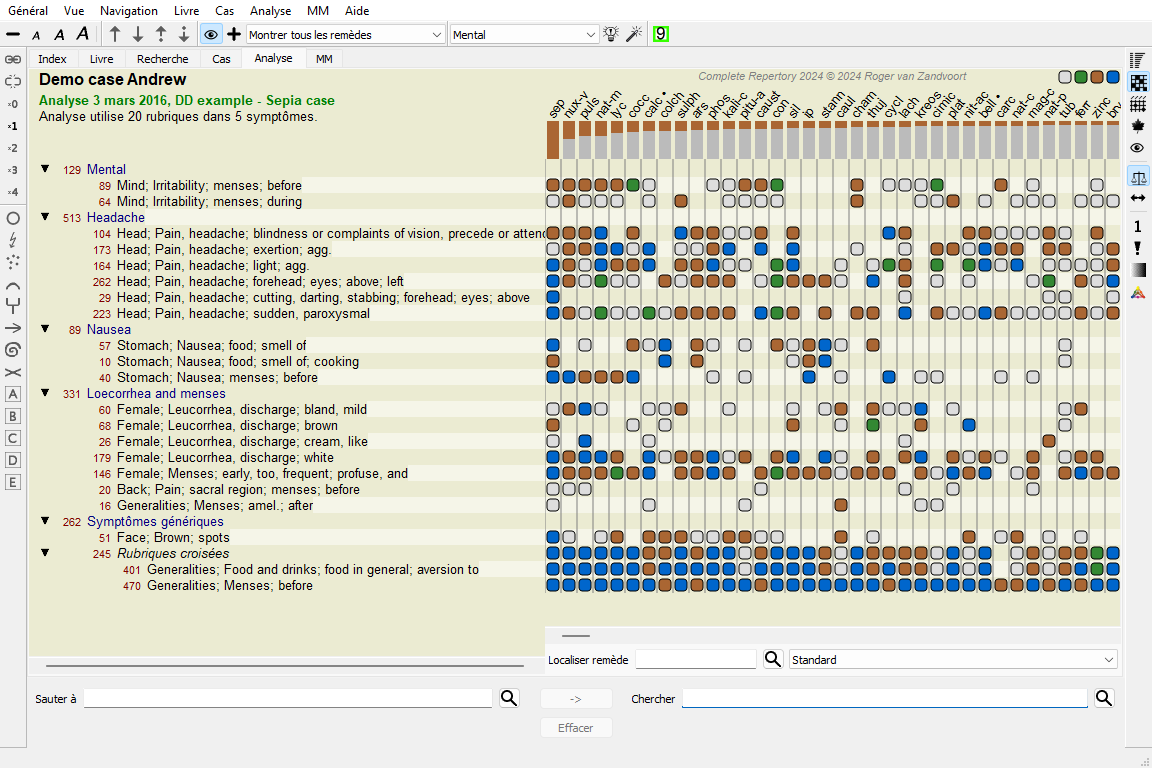1152x768 pixels.
Task: Click the spiral symbol in left sidebar
Action: pos(13,350)
